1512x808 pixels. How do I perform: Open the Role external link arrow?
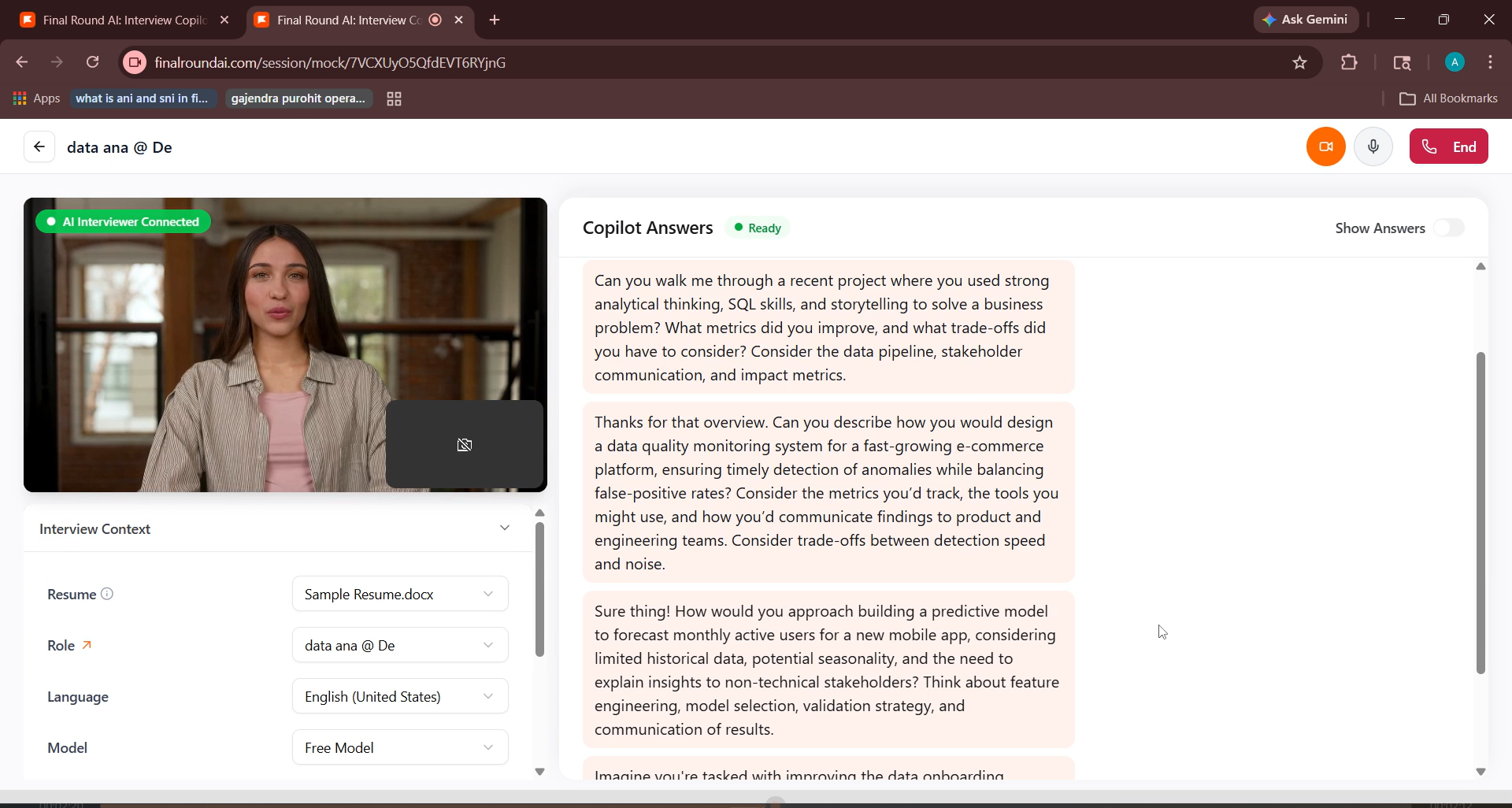click(87, 645)
